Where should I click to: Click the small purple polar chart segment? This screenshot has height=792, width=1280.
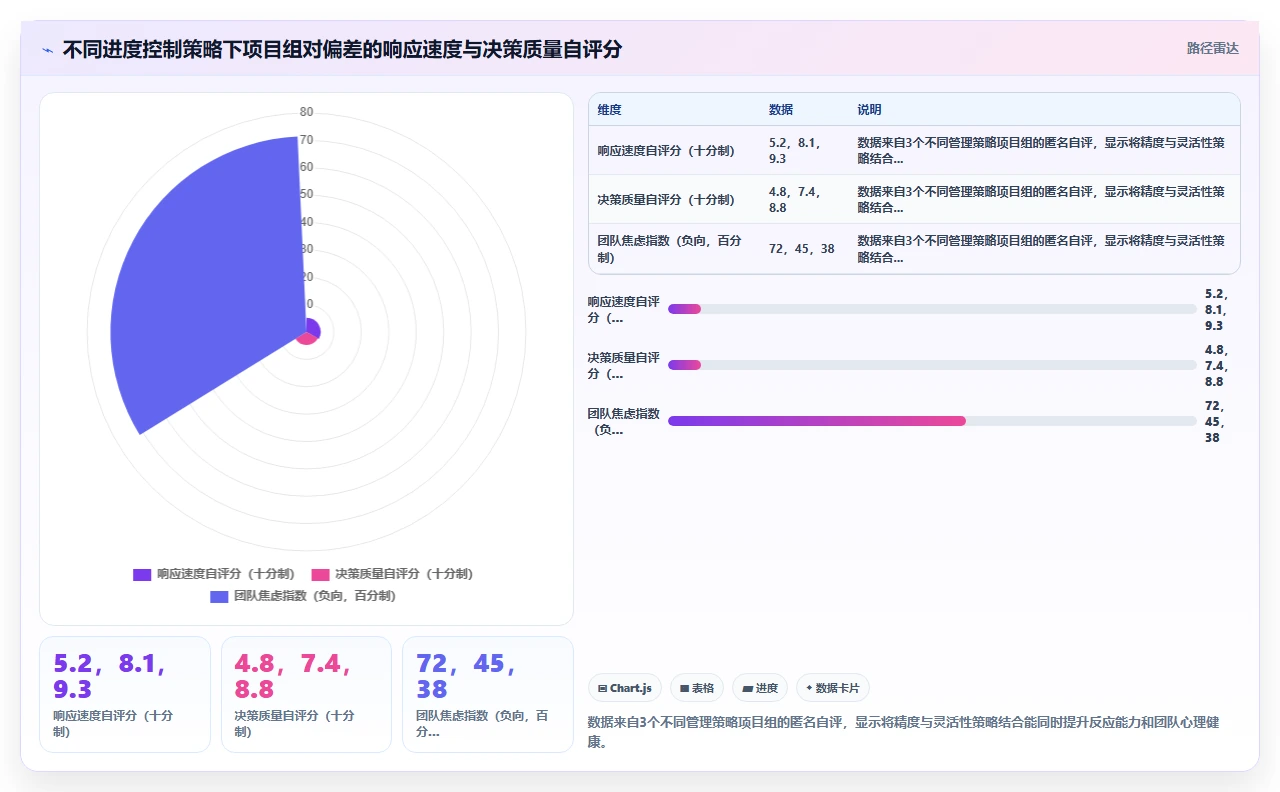tap(313, 327)
